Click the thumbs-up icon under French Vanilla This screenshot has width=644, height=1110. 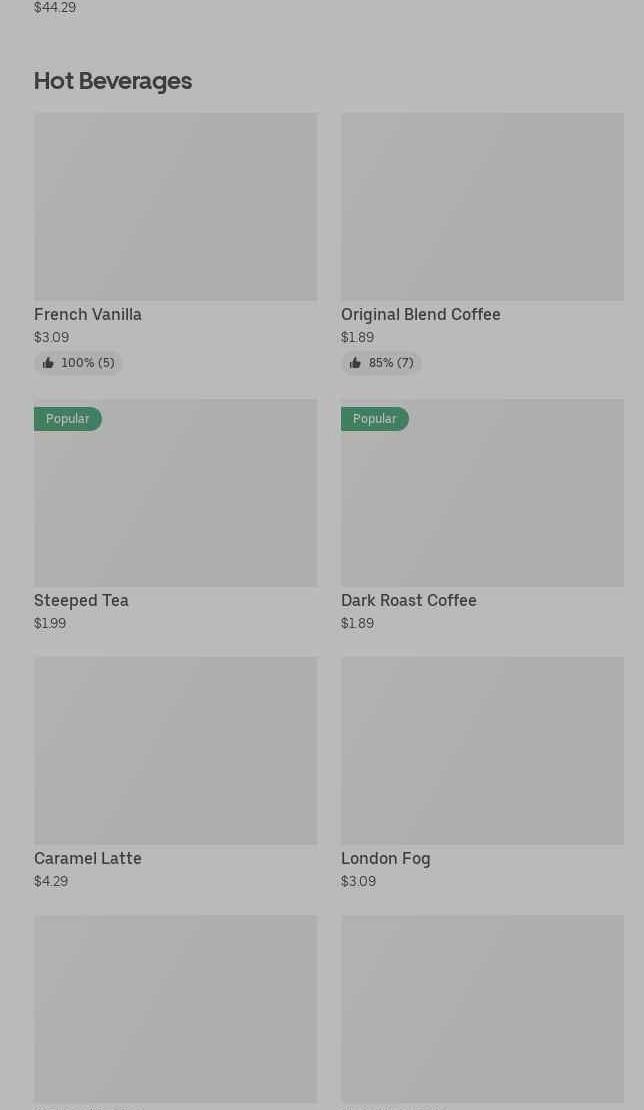click(48, 363)
